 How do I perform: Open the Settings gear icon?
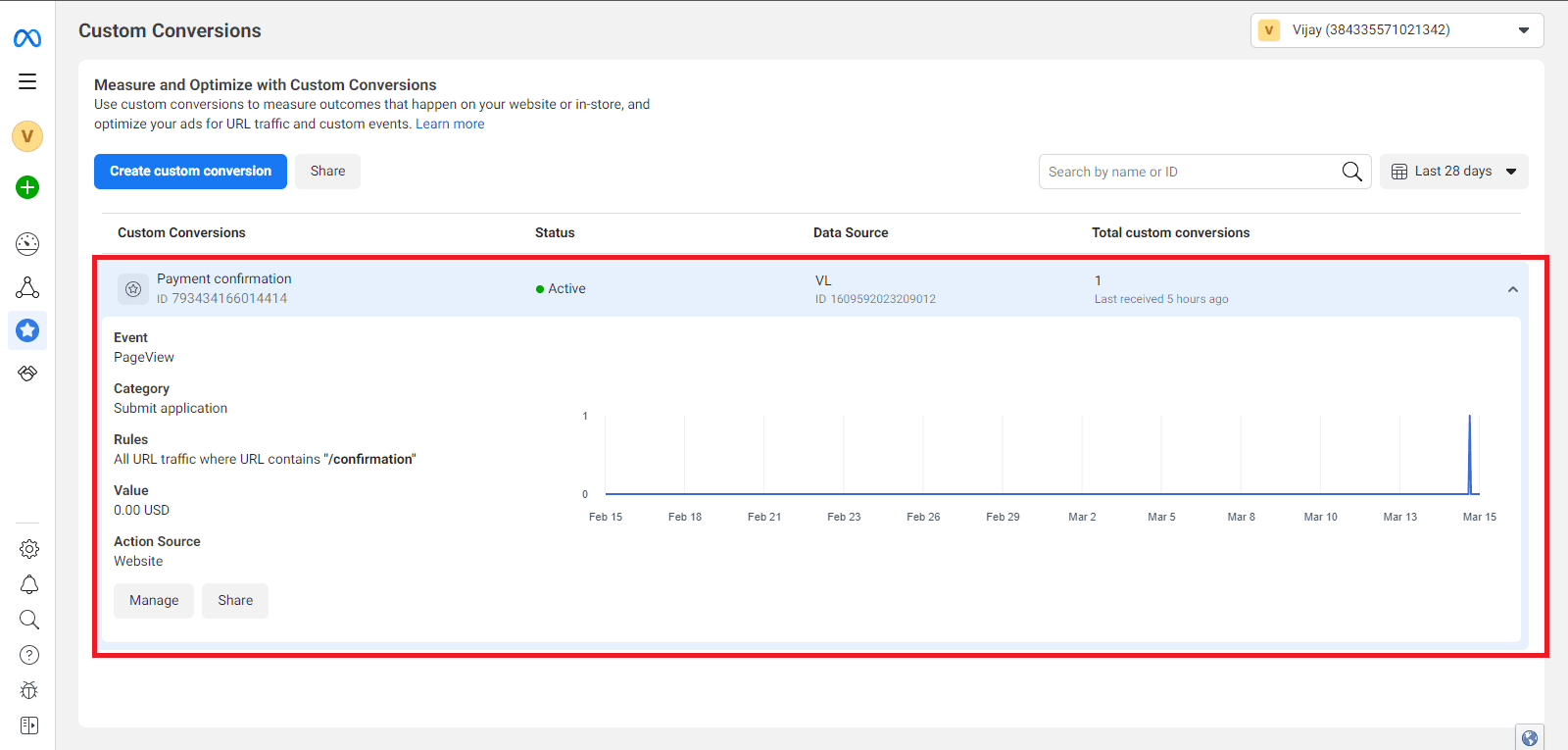(29, 549)
